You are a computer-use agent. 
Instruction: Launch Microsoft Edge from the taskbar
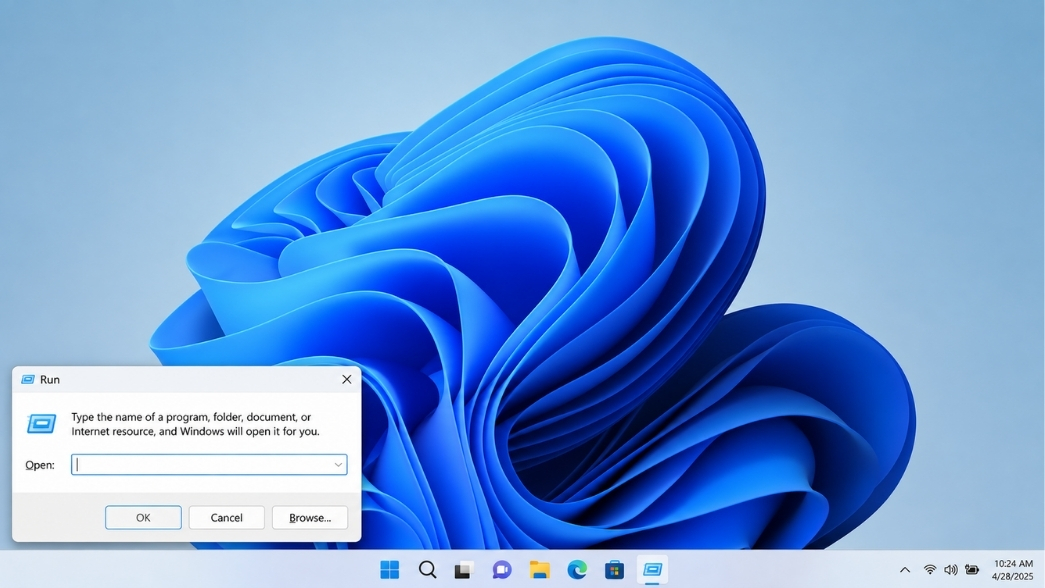pyautogui.click(x=577, y=569)
